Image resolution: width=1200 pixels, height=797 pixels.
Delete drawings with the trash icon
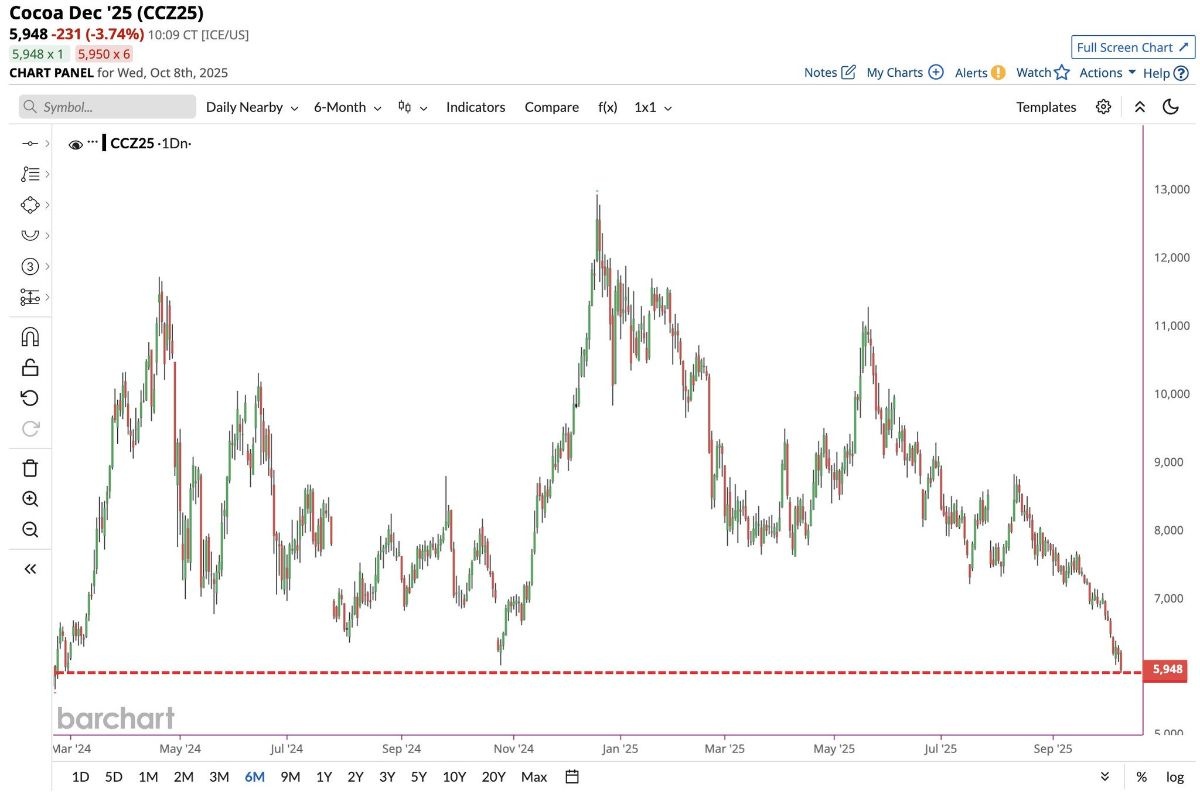(x=30, y=468)
